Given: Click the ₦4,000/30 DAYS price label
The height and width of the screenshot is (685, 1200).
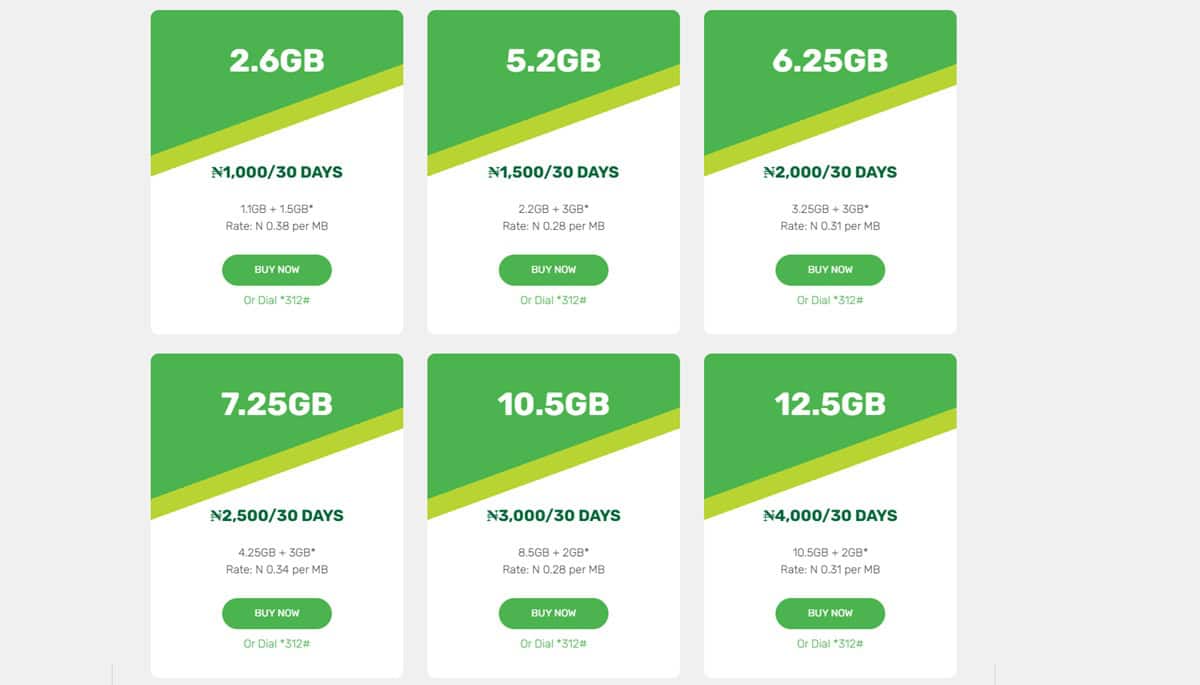Looking at the screenshot, I should (830, 516).
